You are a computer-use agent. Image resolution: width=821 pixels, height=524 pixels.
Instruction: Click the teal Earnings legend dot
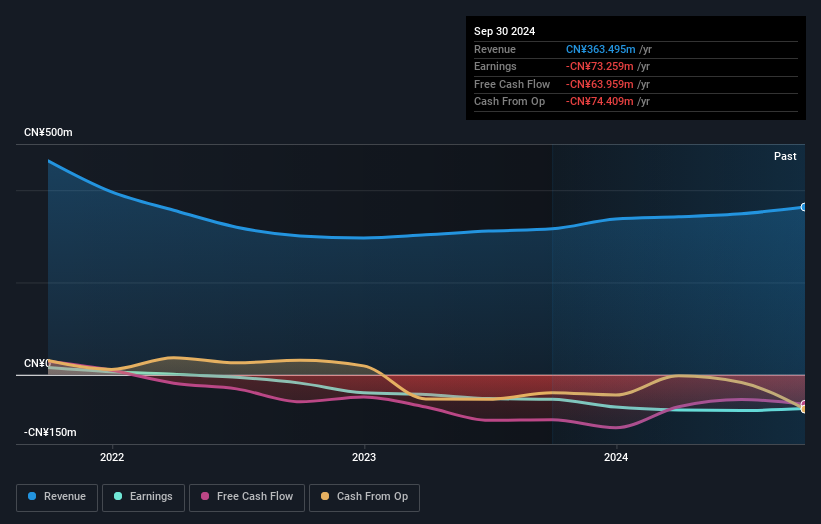tap(118, 496)
